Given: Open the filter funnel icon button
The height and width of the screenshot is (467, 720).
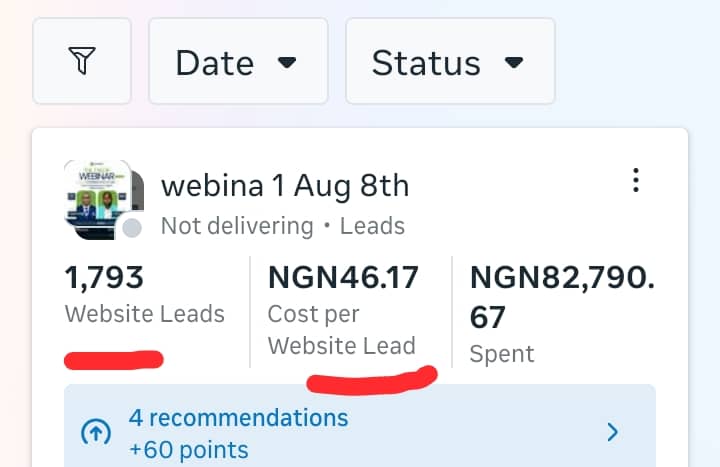Looking at the screenshot, I should click(x=82, y=62).
